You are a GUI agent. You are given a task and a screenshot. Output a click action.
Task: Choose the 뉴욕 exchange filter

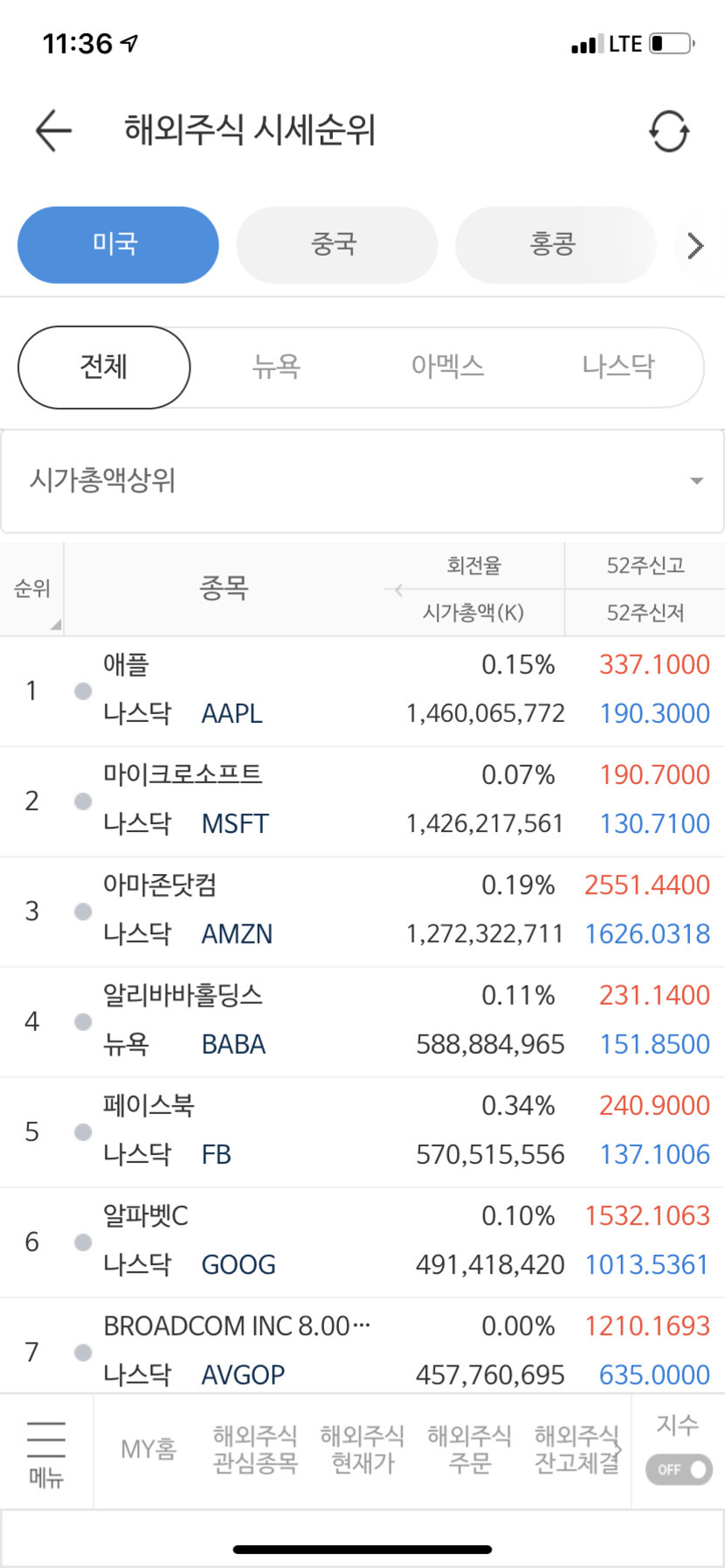coord(276,368)
